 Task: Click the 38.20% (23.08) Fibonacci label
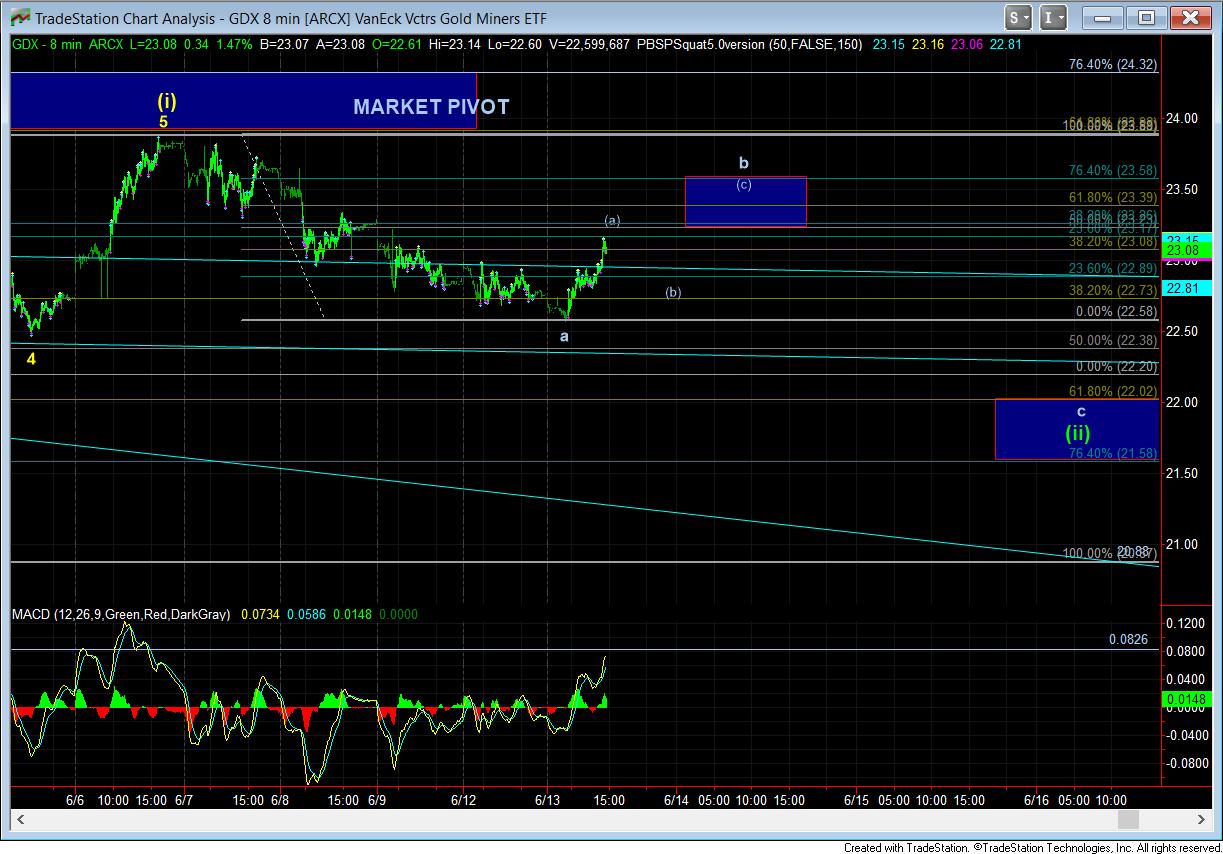point(1113,242)
